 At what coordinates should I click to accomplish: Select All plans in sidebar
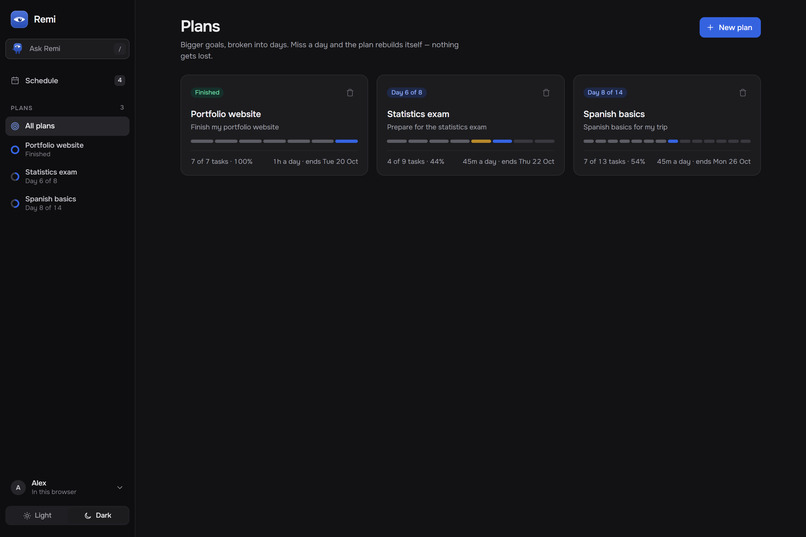[x=67, y=126]
